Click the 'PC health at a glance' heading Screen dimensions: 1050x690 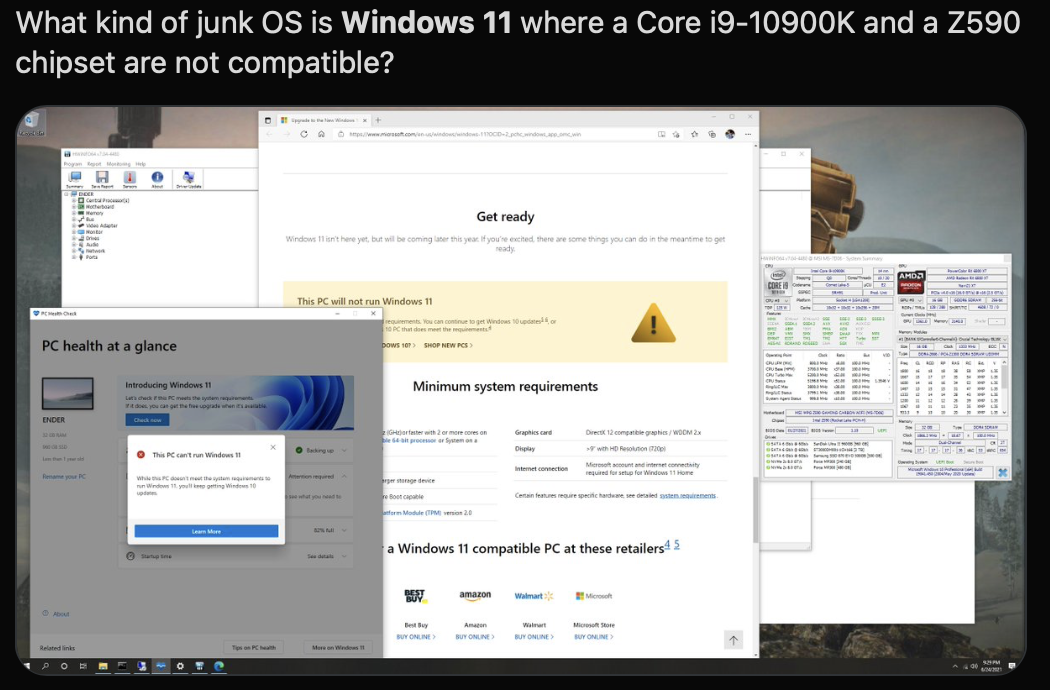point(109,346)
